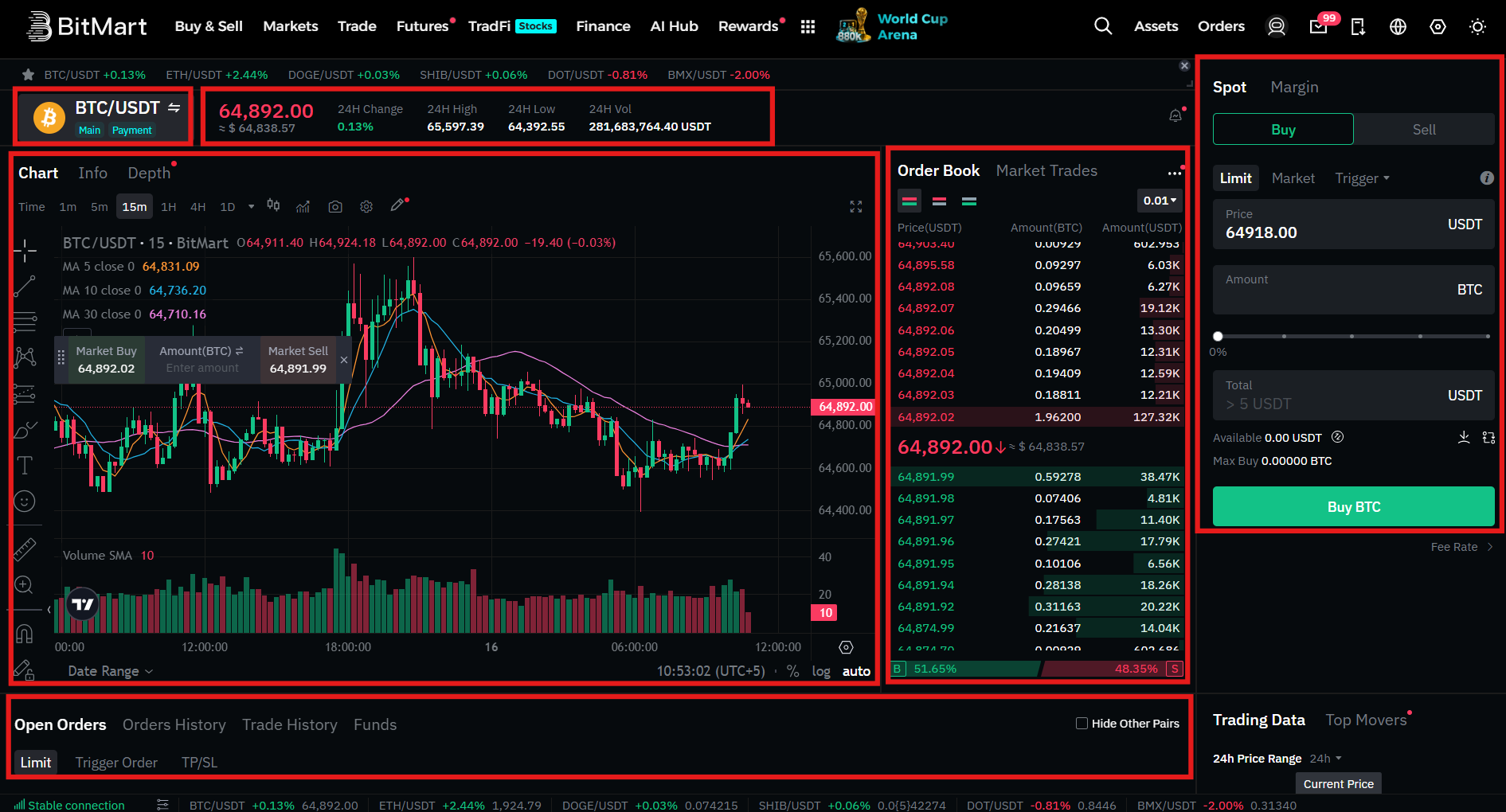This screenshot has height=812, width=1506.
Task: Open the Markets menu in top navigation
Action: click(x=291, y=26)
